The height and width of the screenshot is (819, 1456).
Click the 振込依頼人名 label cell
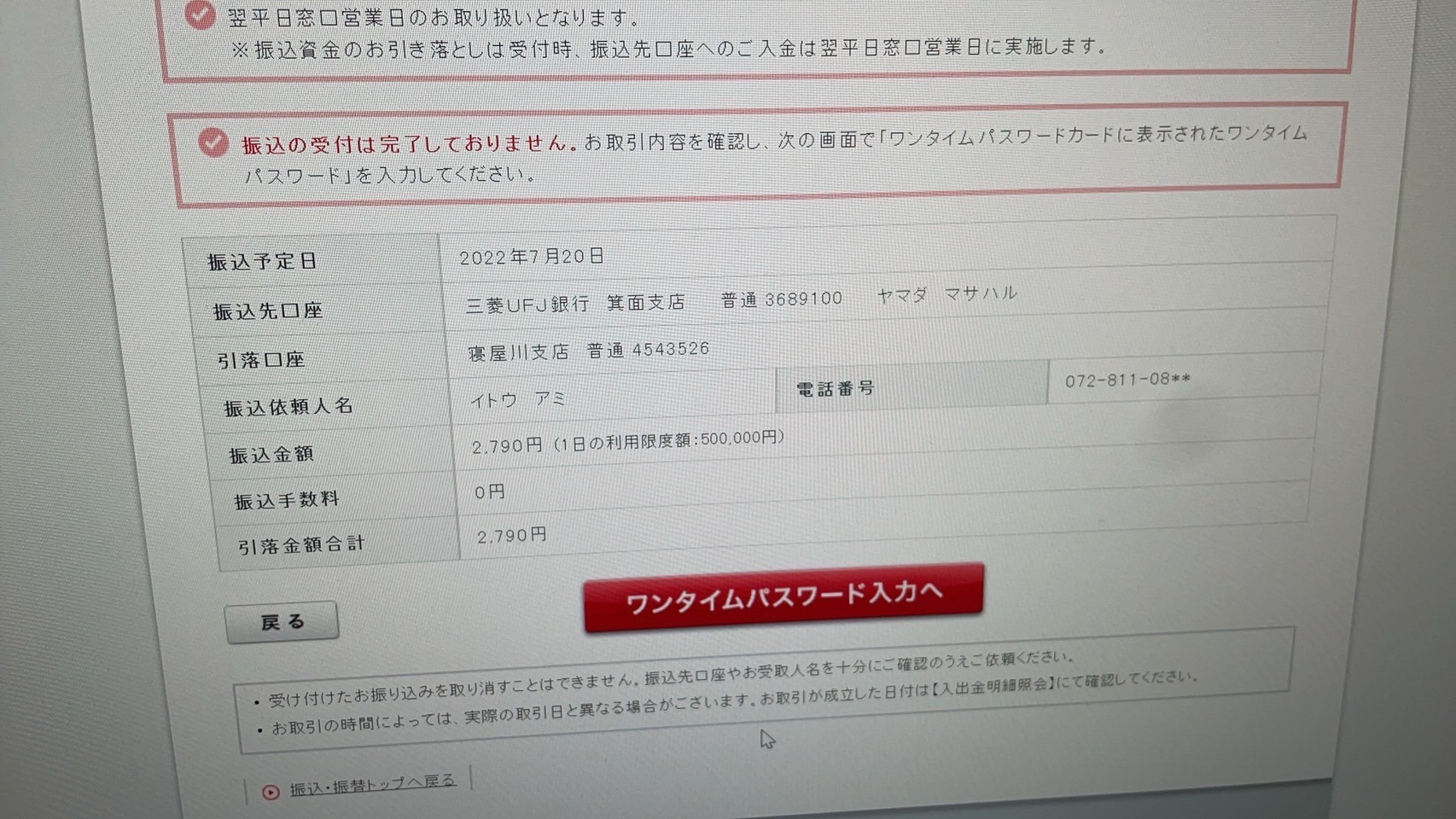tap(327, 406)
